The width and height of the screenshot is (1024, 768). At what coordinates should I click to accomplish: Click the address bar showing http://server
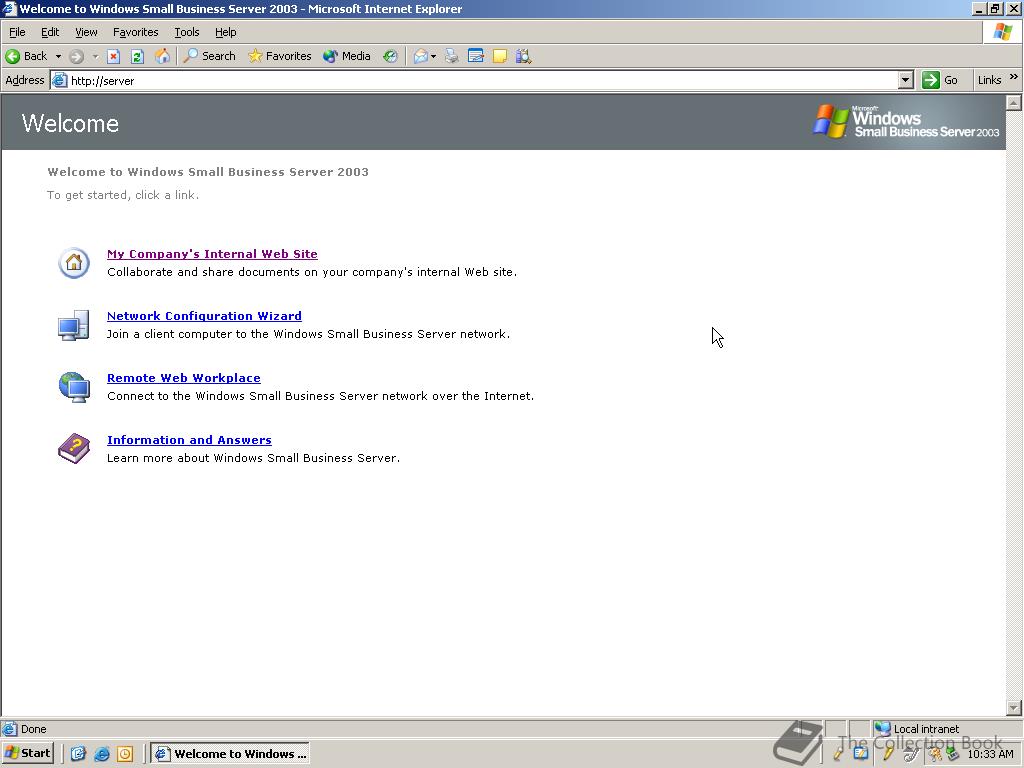(482, 80)
